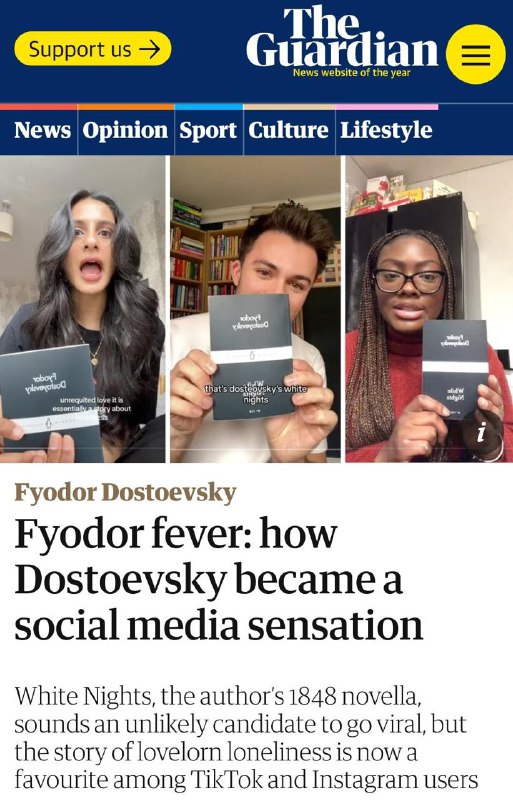This screenshot has width=513, height=800.
Task: Go to The Guardian homepage logo
Action: 341,37
